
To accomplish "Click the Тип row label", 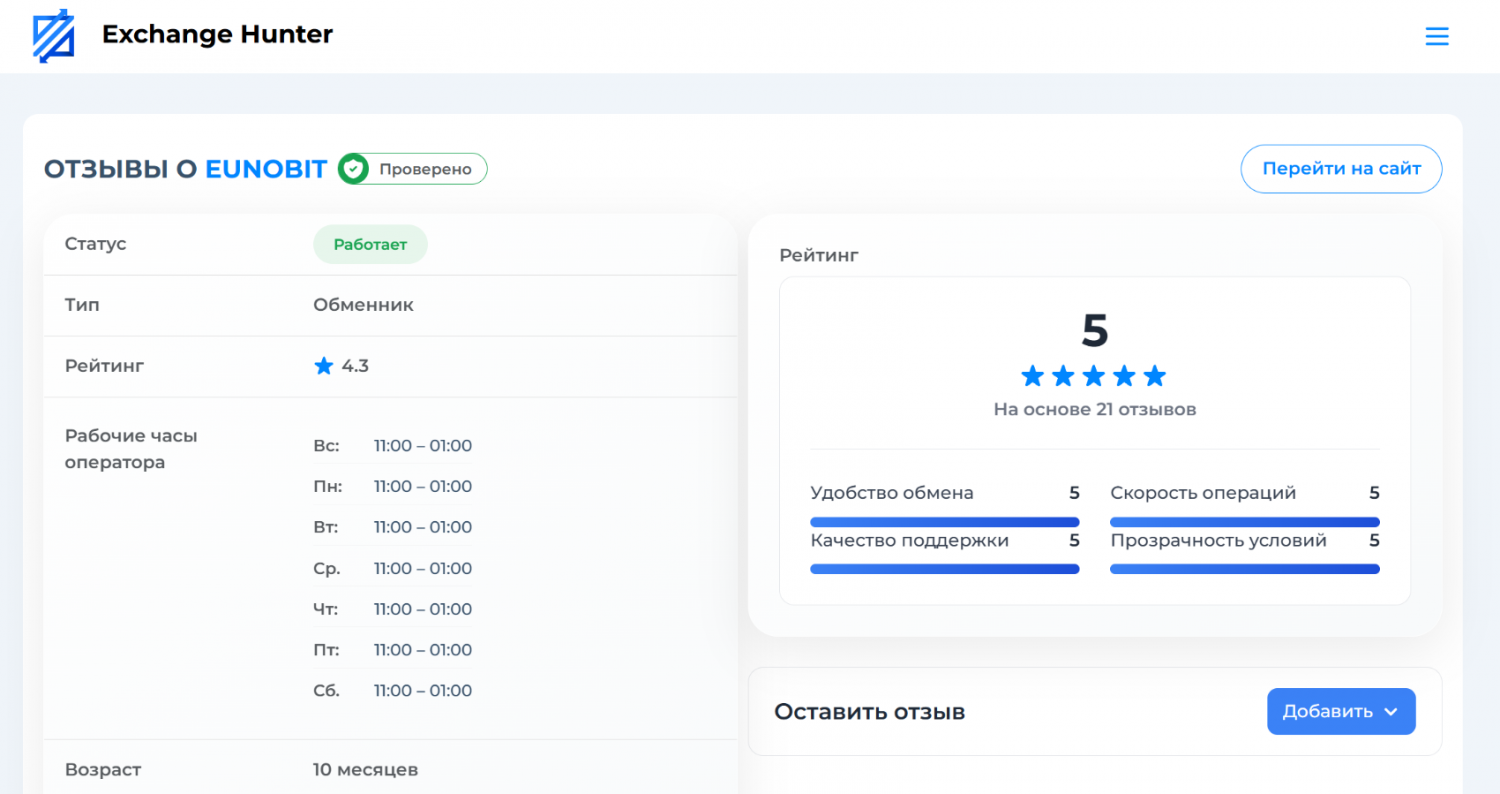I will 82,305.
